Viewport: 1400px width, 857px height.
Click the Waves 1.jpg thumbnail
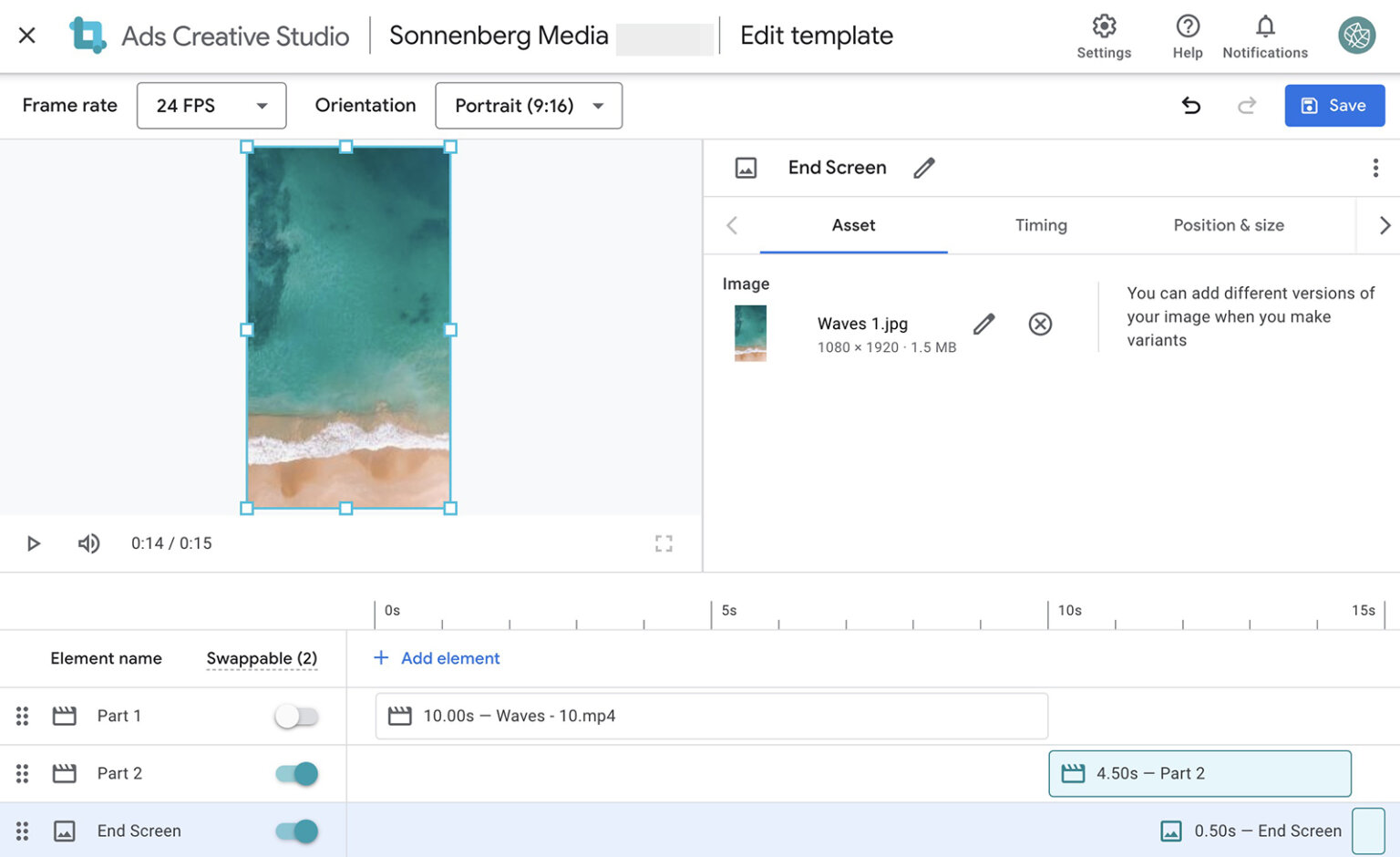point(750,333)
